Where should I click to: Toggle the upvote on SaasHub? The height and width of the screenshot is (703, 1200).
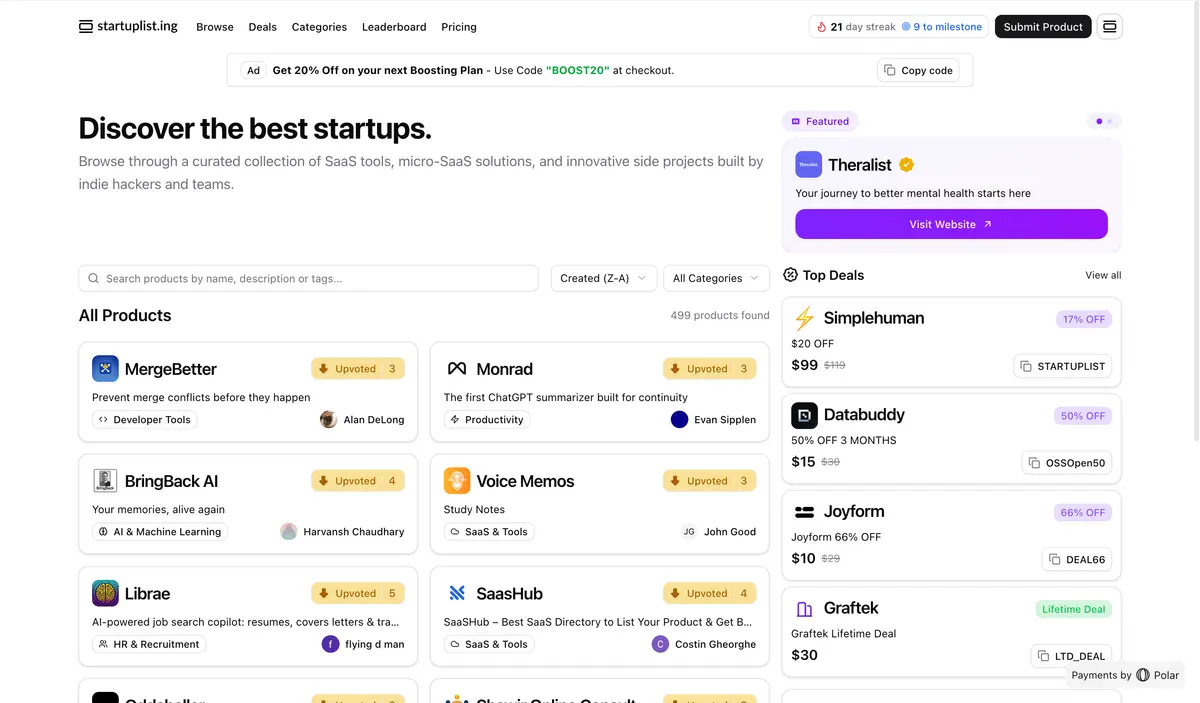(x=709, y=592)
